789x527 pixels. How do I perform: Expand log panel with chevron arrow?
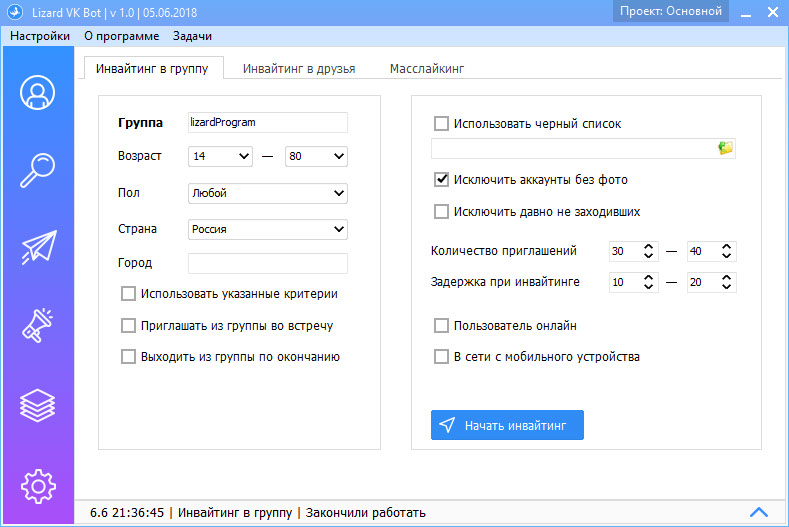[x=758, y=512]
